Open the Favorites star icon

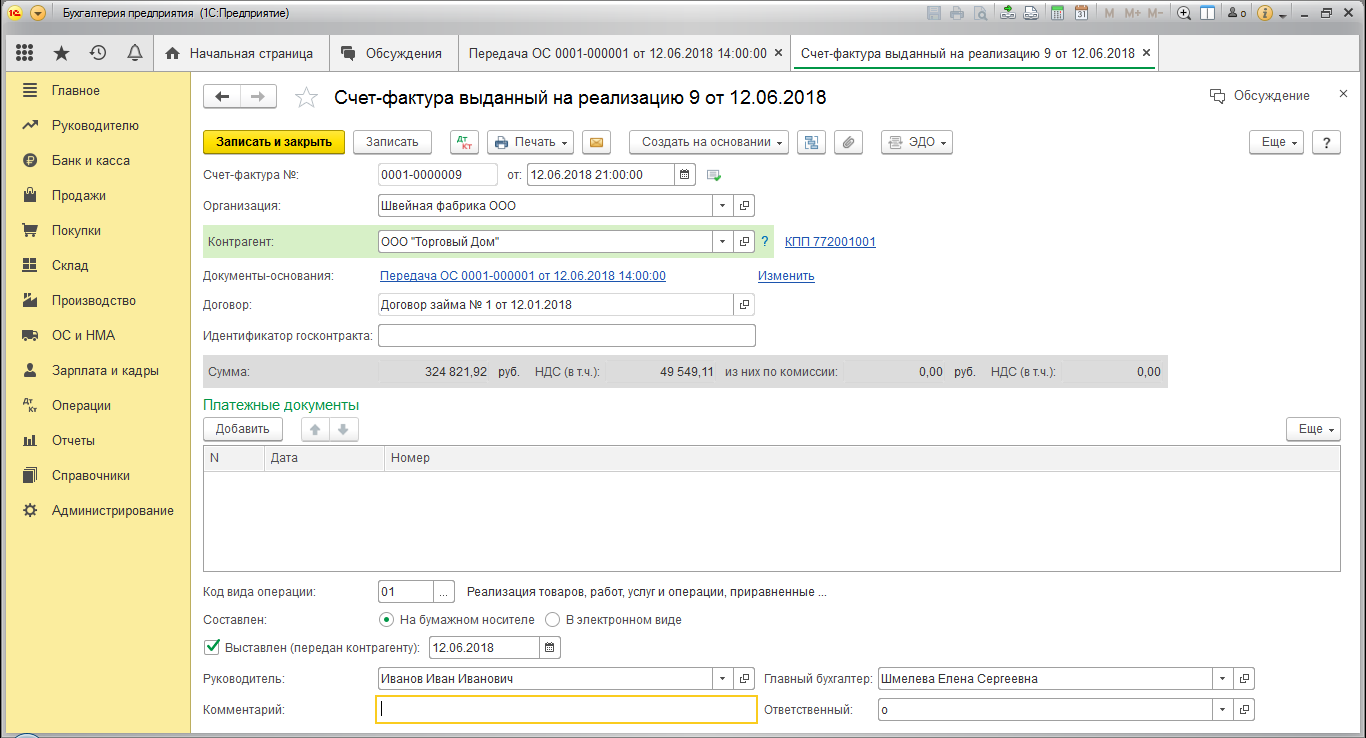pos(61,53)
